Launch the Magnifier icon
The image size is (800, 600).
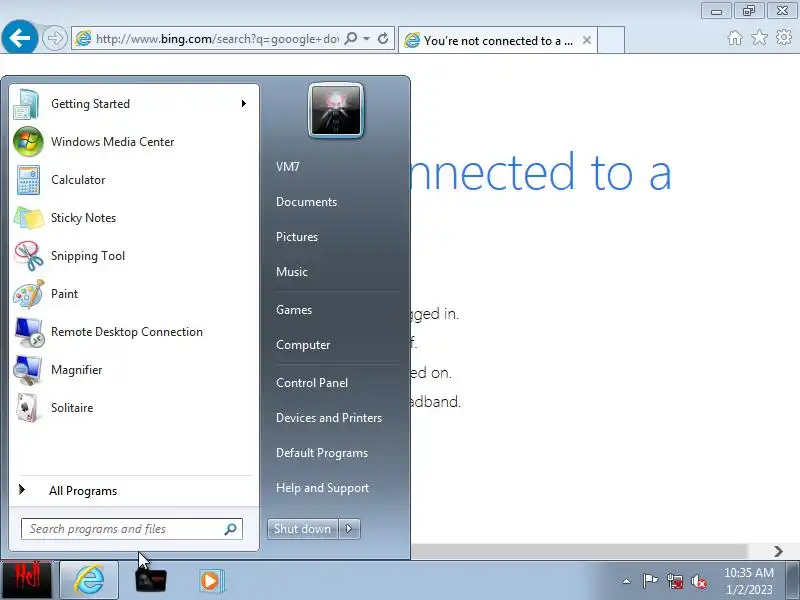point(27,370)
